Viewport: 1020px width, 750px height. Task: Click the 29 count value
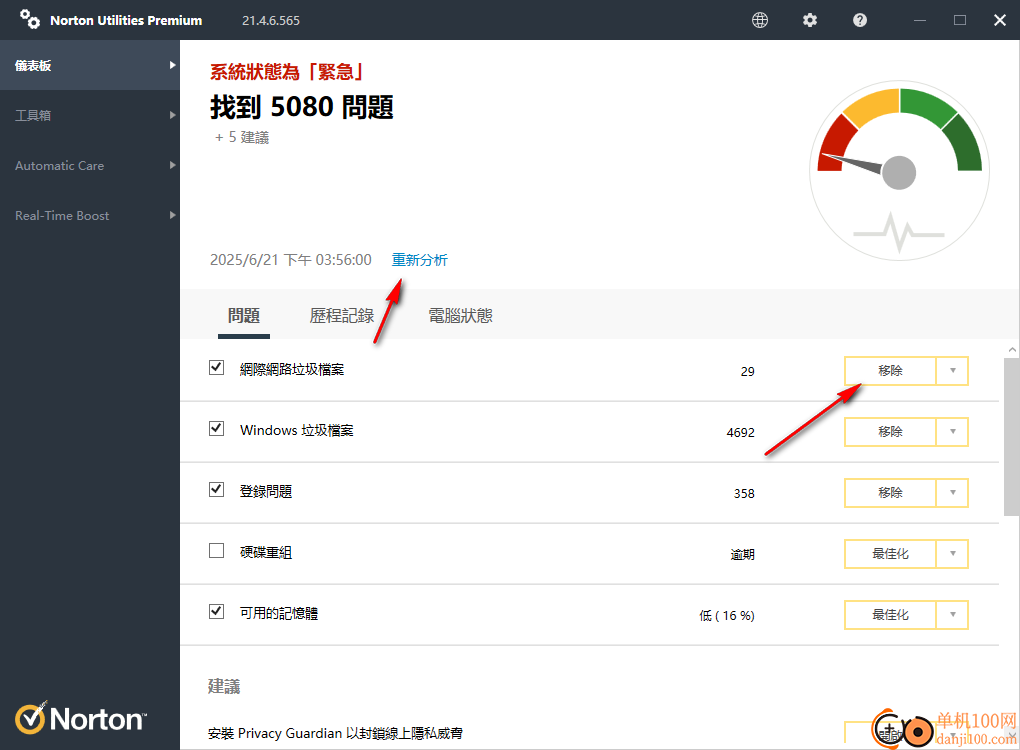click(x=747, y=371)
